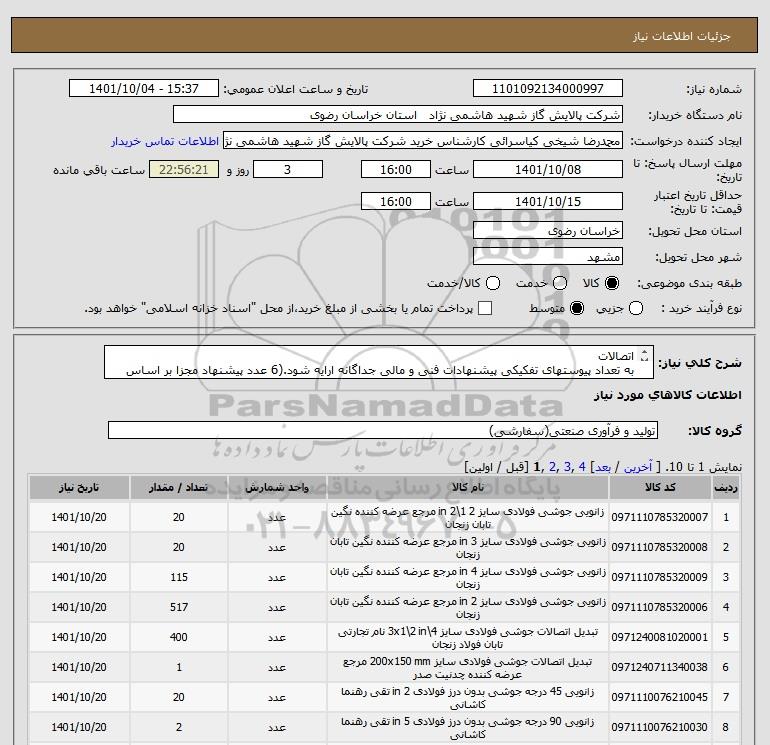This screenshot has height=745, width=770.
Task: Go to page 2 of items
Action: click(x=553, y=467)
